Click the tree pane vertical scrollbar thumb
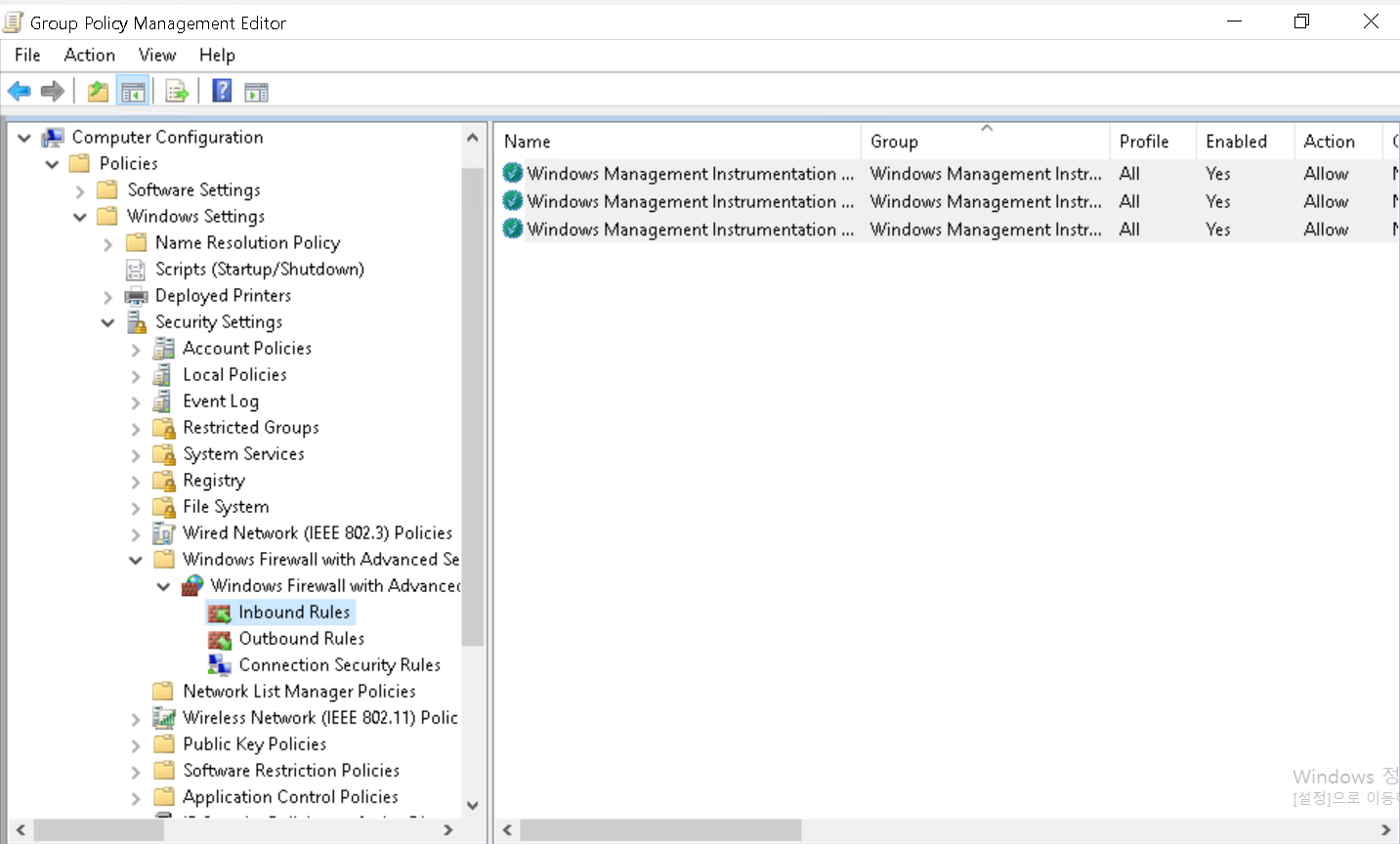The image size is (1400, 844). (473, 406)
